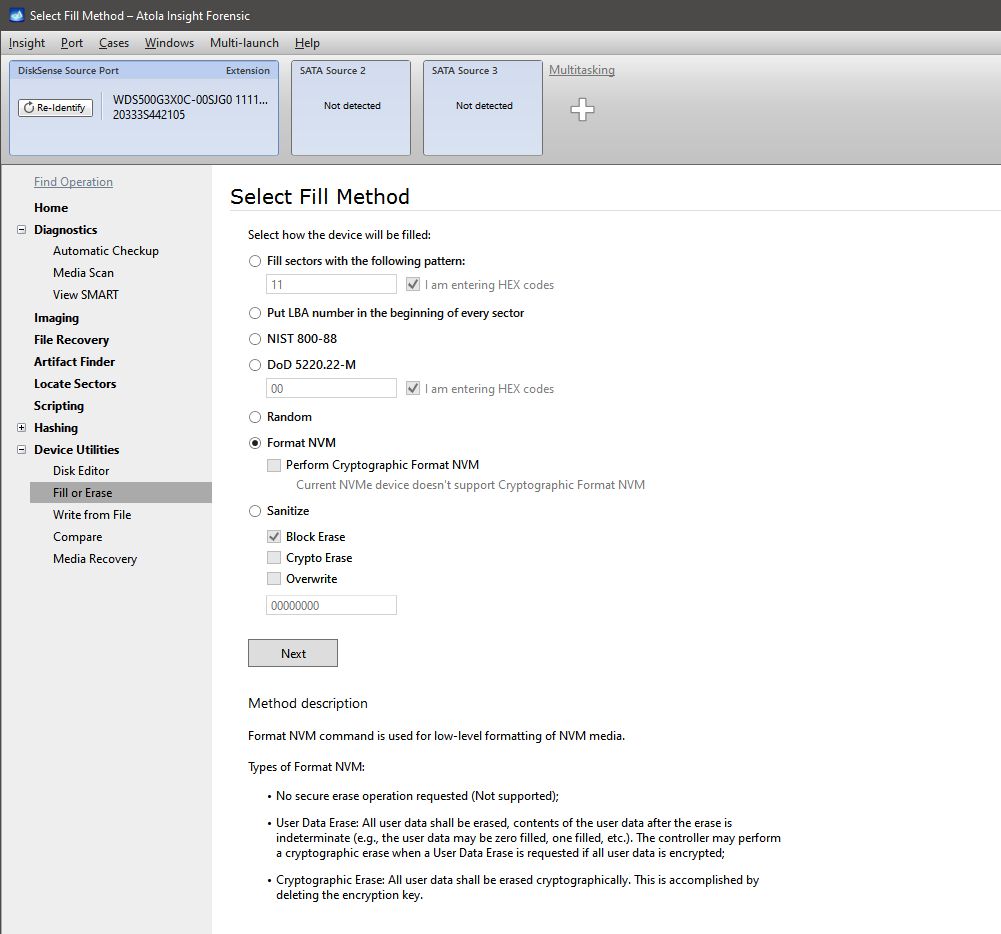Open the Windows menu
This screenshot has width=1001, height=934.
tap(169, 43)
